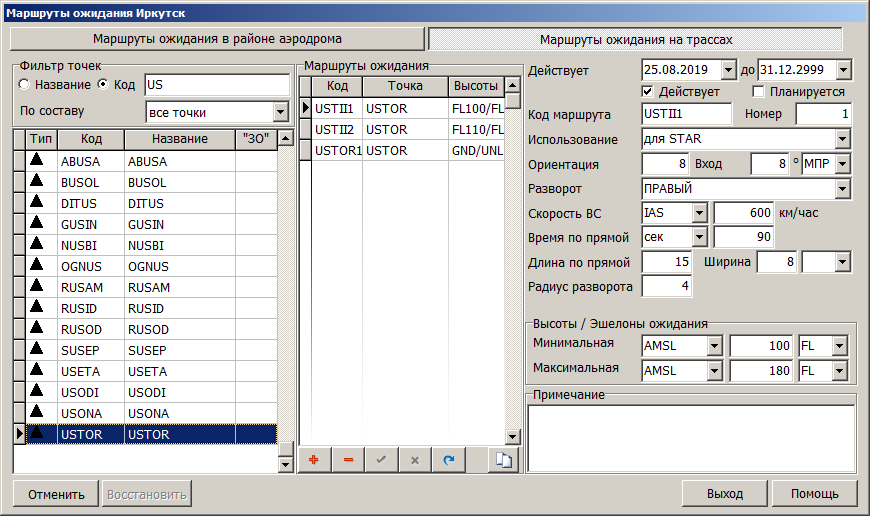
Task: Open the По составу dropdown
Action: [x=280, y=111]
